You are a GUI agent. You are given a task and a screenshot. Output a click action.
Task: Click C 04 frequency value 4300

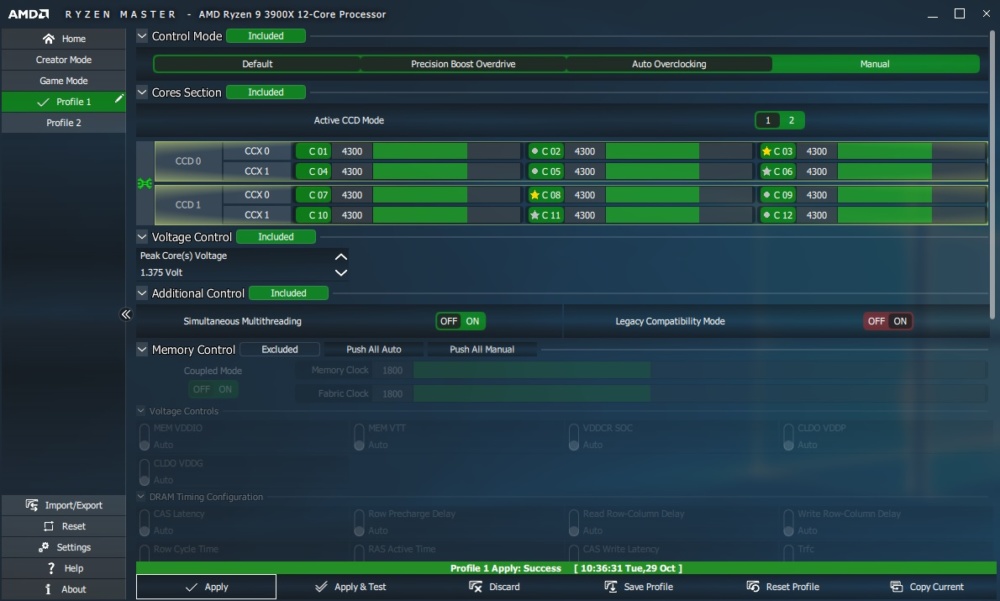[x=352, y=172]
